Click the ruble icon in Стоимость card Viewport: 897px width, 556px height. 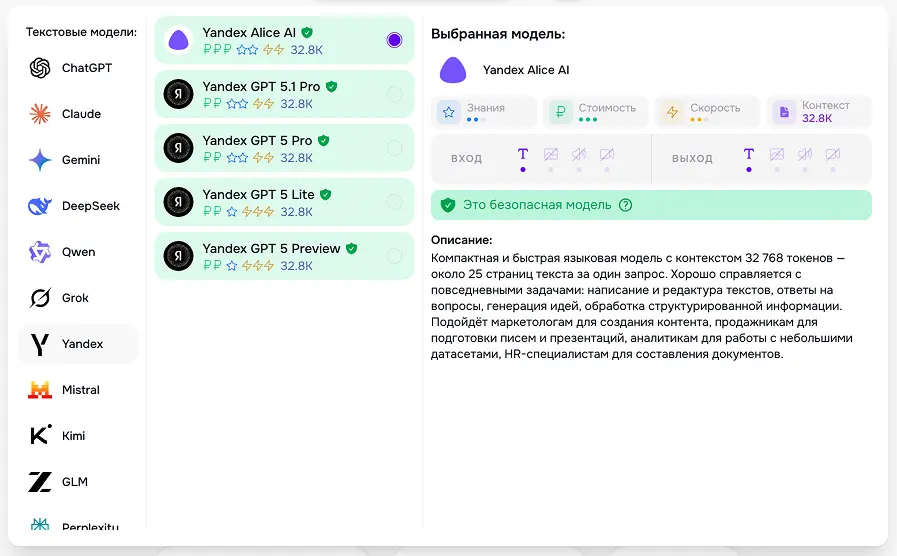click(561, 112)
